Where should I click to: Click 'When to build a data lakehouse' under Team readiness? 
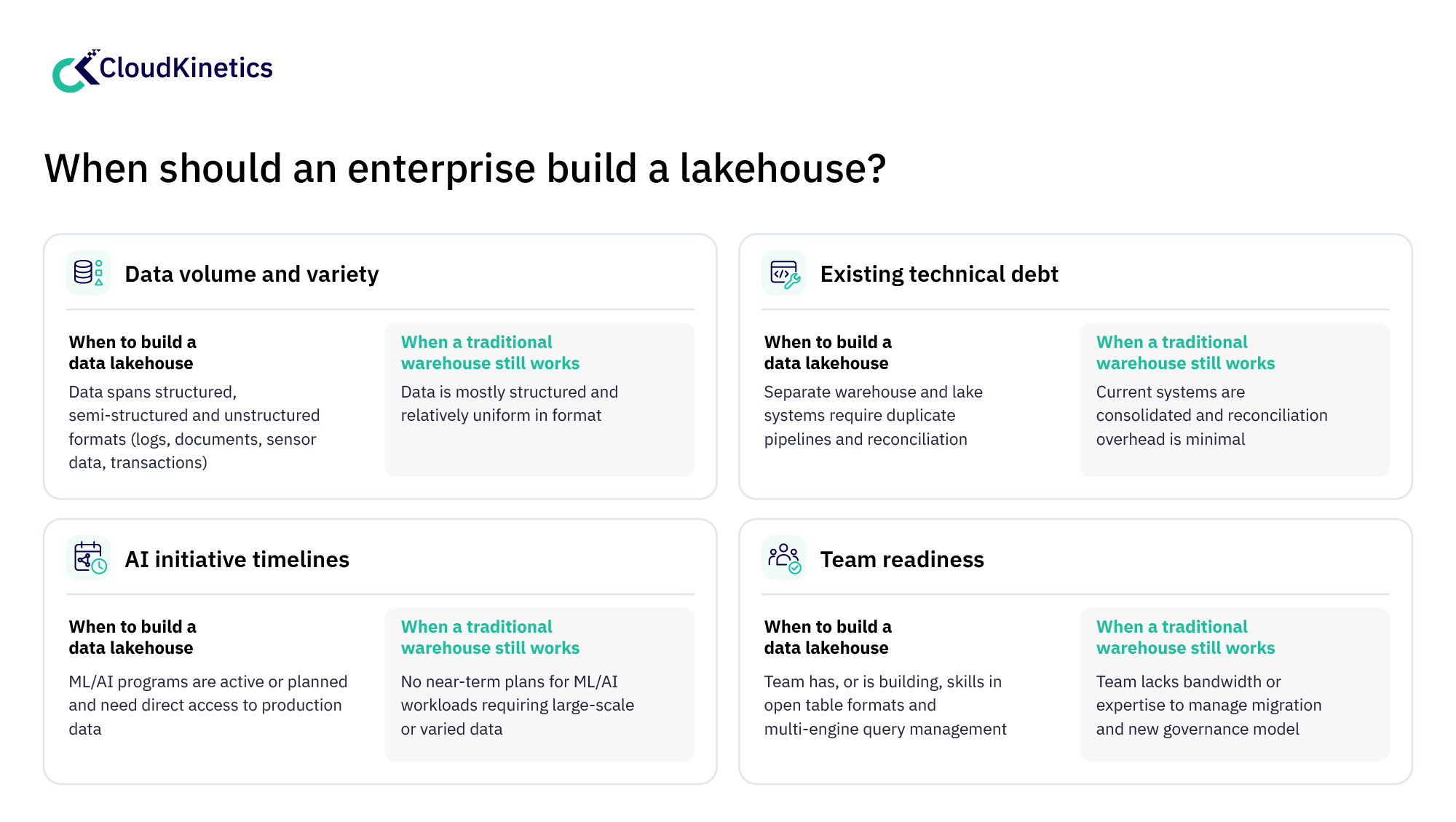[x=828, y=637]
